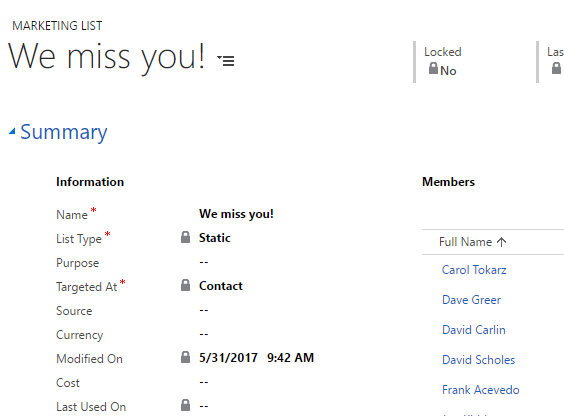Edit the Name field value
Screen dimensions: 564x416
click(x=236, y=214)
